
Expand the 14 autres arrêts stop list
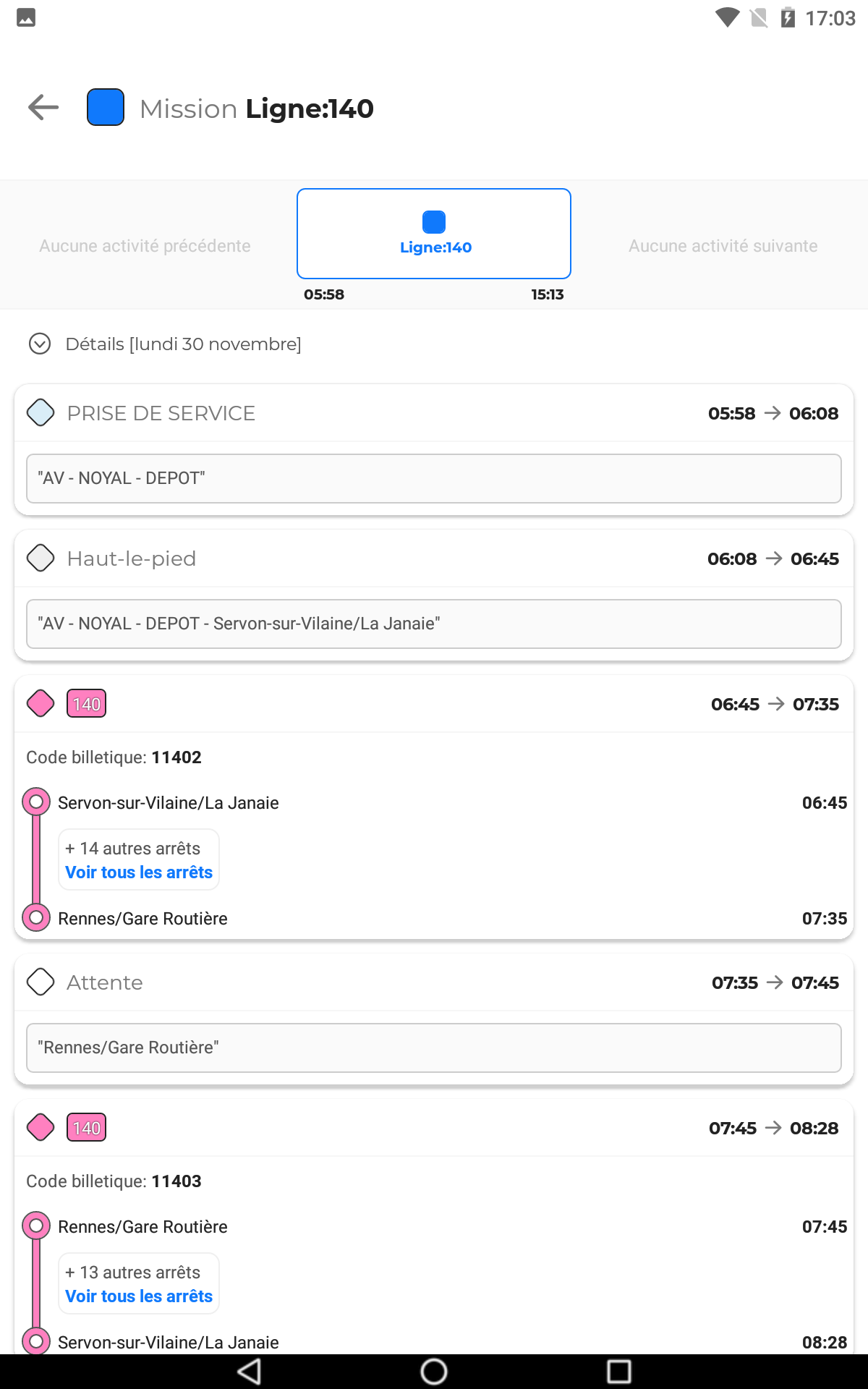133,849
